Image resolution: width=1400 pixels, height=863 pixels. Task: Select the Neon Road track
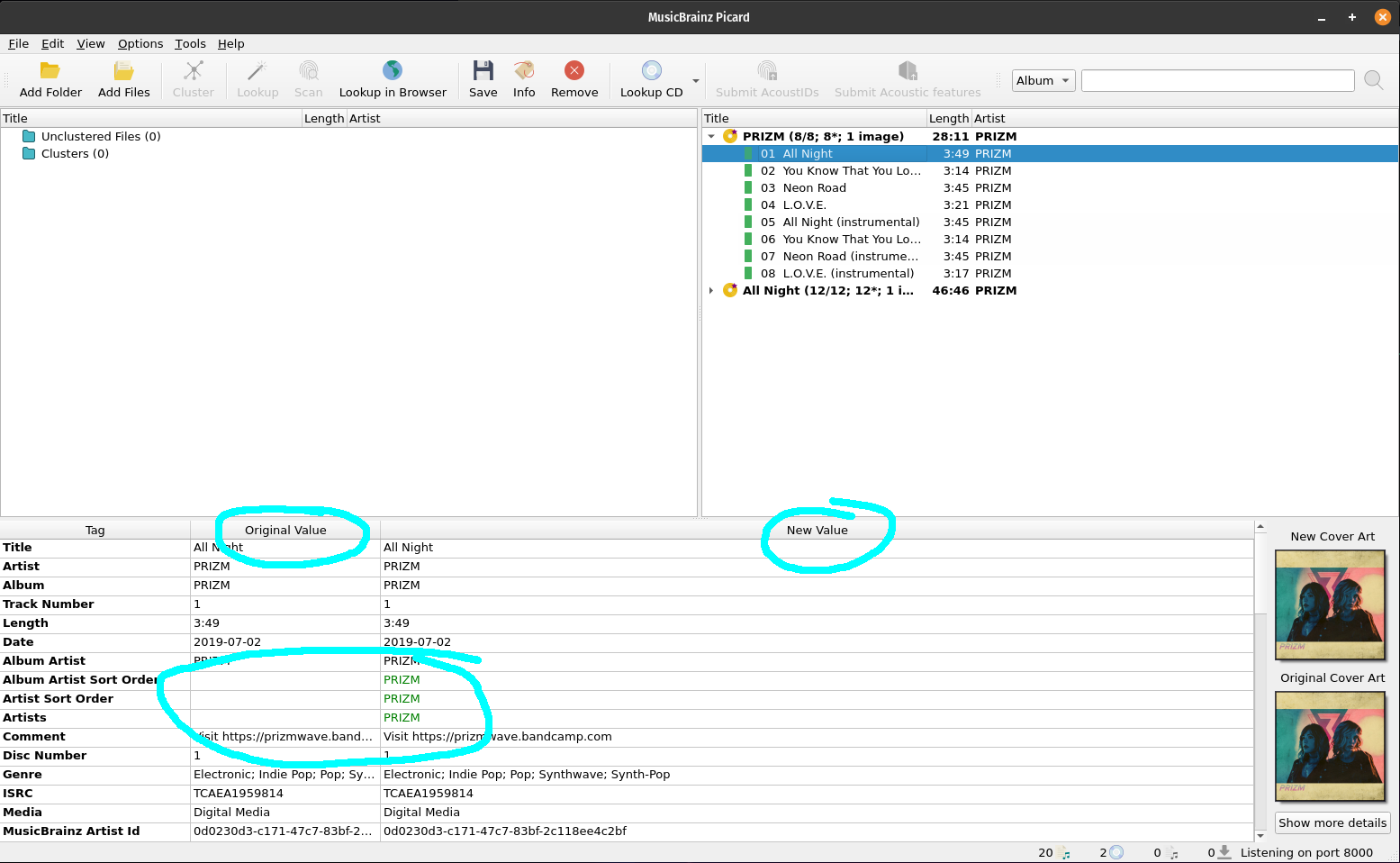coord(814,188)
